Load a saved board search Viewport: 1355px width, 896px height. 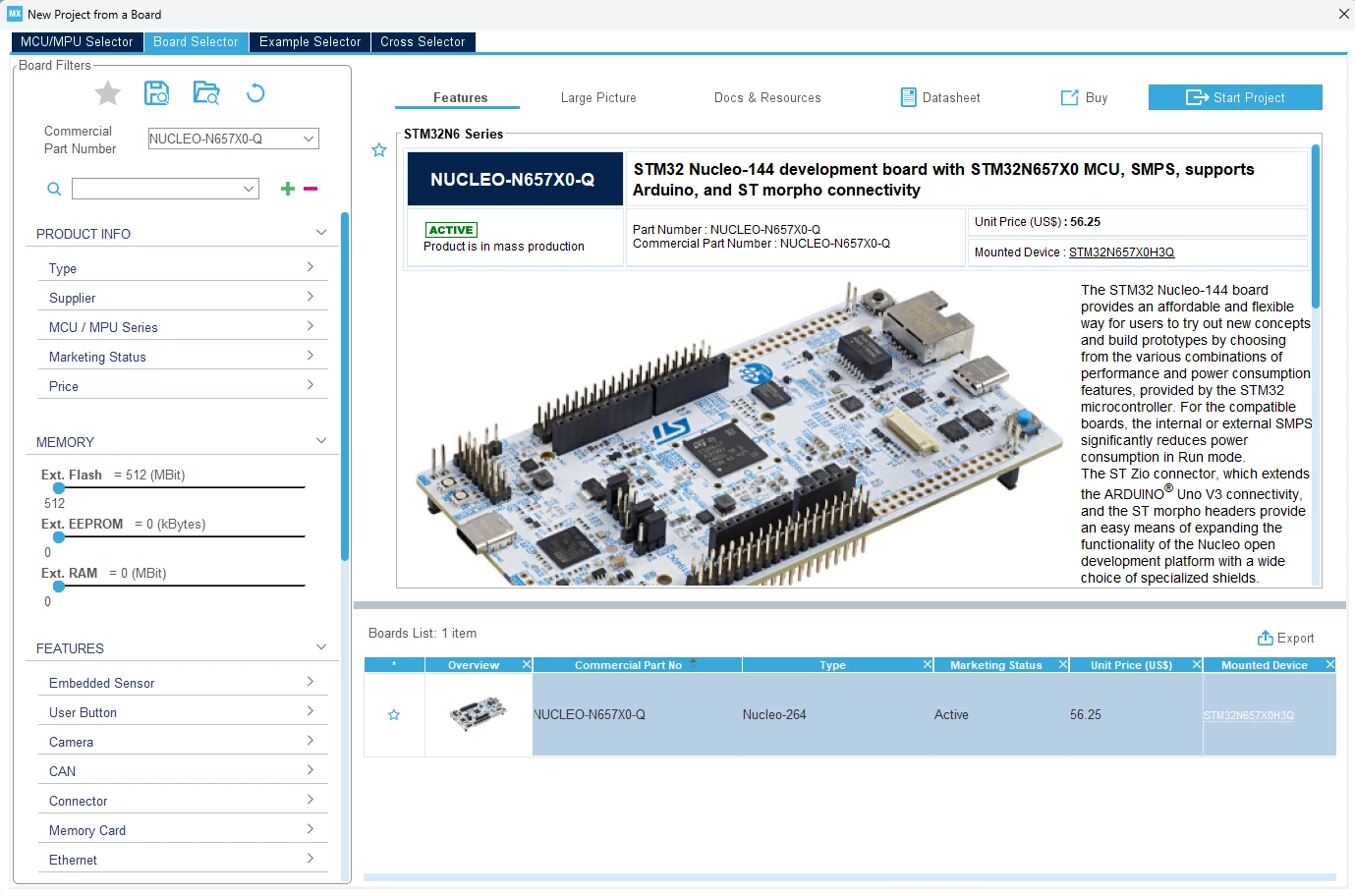click(x=206, y=93)
